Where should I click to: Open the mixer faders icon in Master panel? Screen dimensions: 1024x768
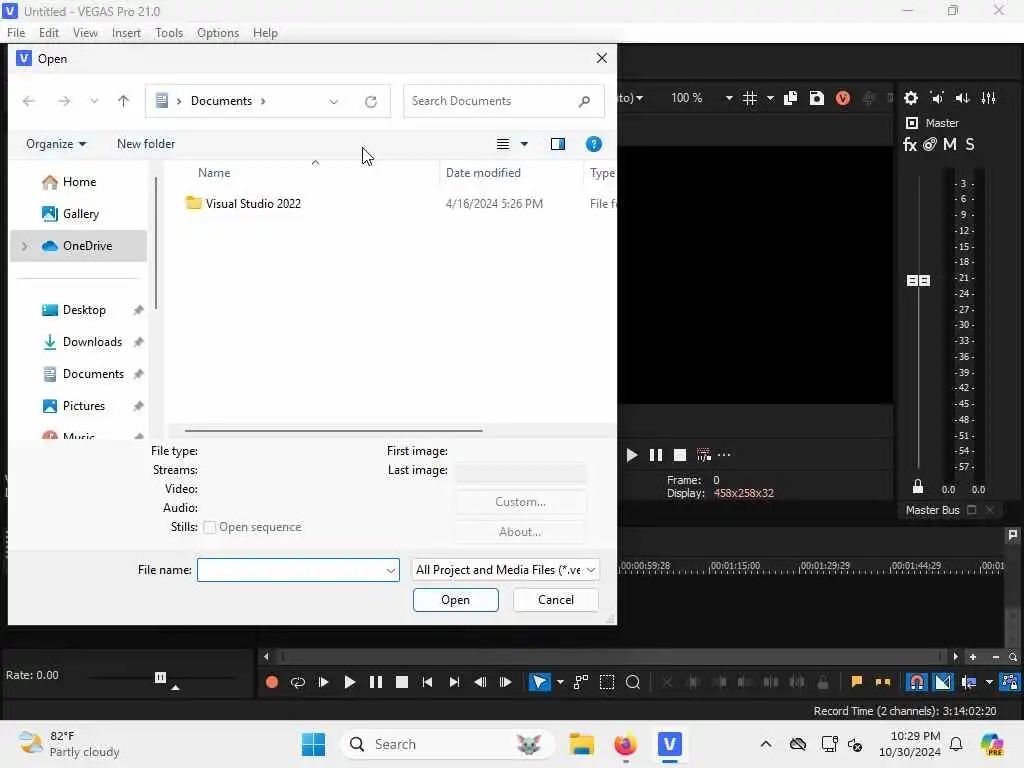pyautogui.click(x=989, y=98)
